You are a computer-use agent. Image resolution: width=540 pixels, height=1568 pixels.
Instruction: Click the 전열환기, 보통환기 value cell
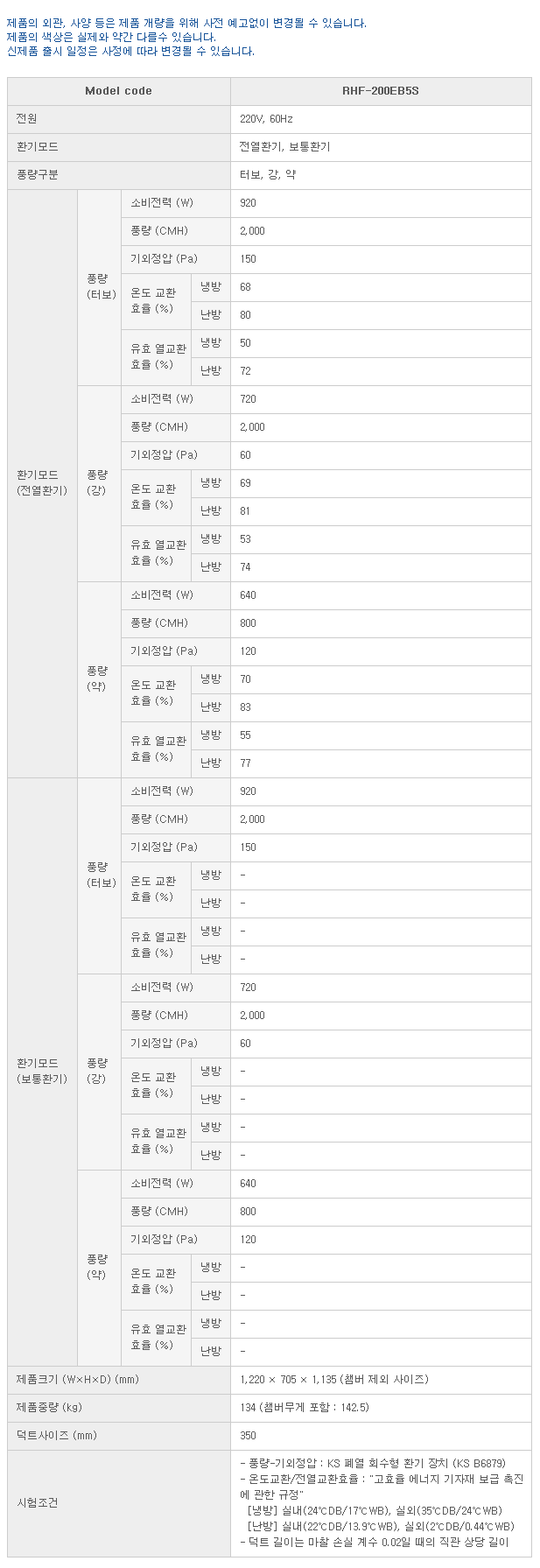284,147
